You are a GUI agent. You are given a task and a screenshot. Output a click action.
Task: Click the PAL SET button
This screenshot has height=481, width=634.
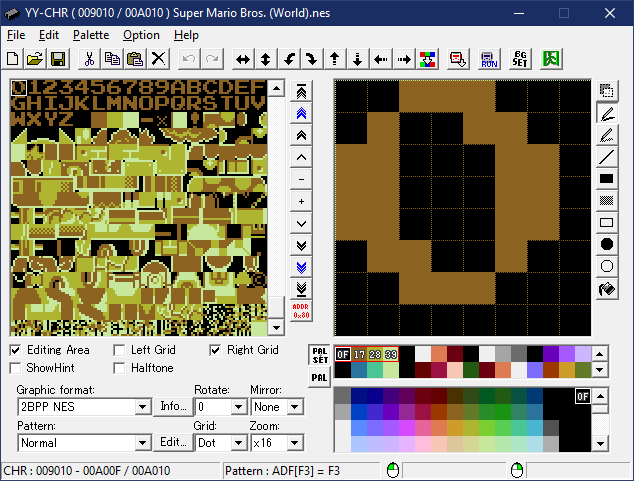pos(319,355)
